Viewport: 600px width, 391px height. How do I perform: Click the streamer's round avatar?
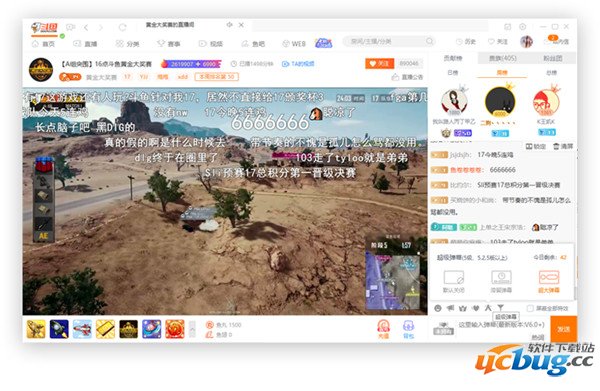tap(41, 70)
